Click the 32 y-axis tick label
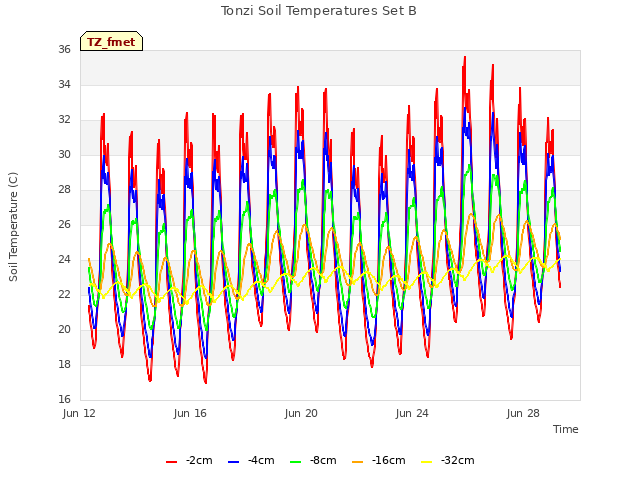Viewport: 640px width, 480px height. point(64,120)
